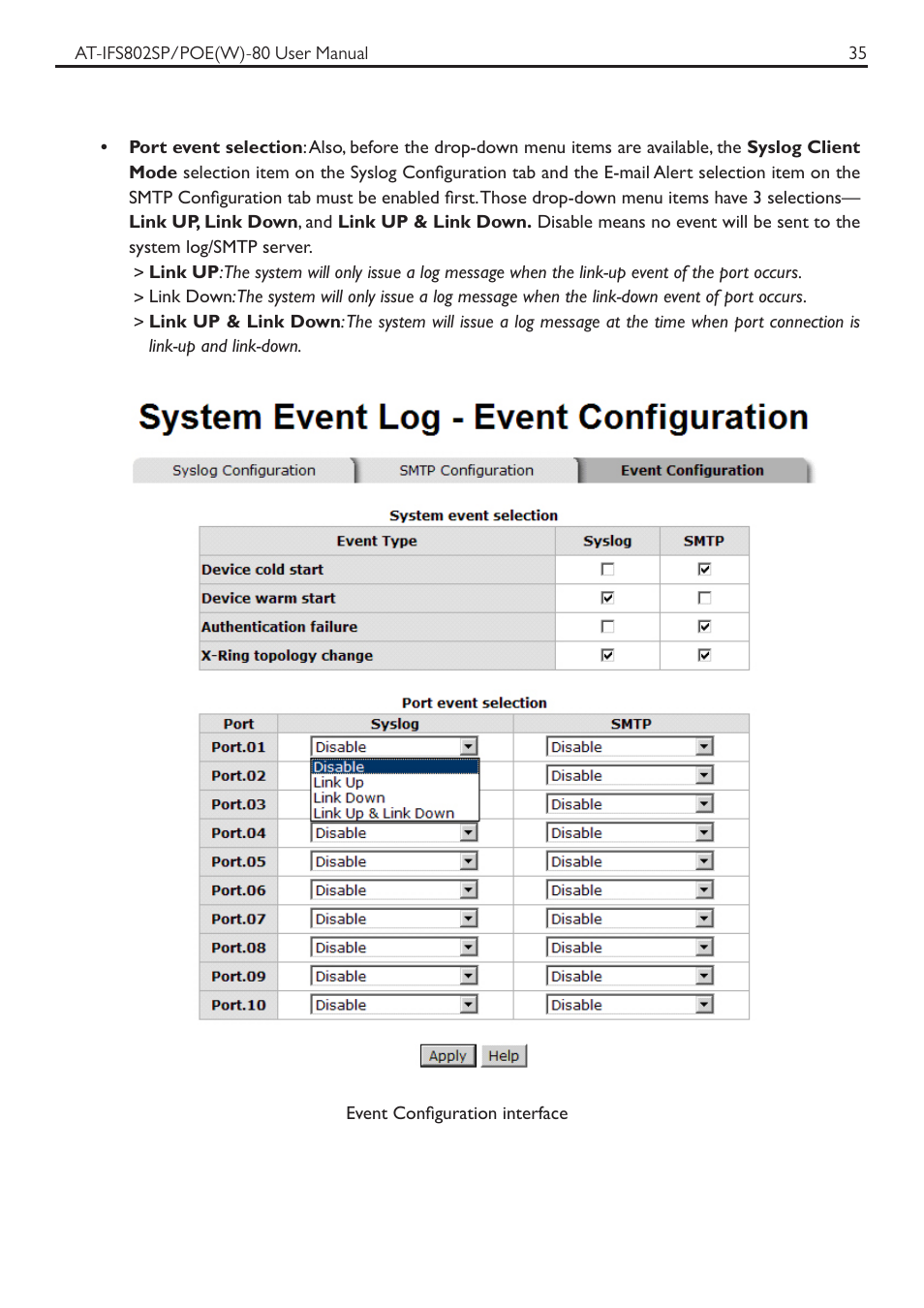
Task: Open Port.07 Syslog dropdown
Action: 394,919
